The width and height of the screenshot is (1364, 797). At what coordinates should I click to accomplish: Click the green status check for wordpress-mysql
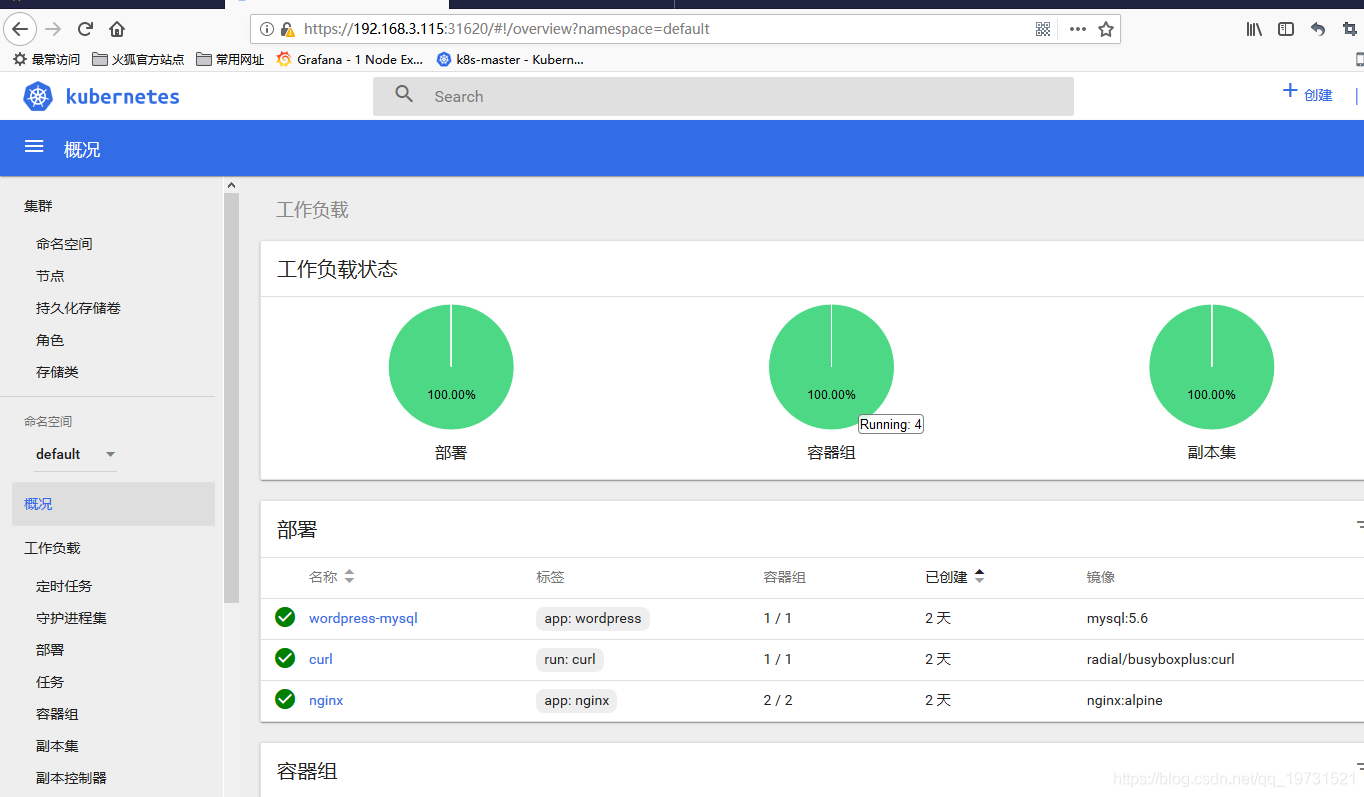tap(285, 617)
